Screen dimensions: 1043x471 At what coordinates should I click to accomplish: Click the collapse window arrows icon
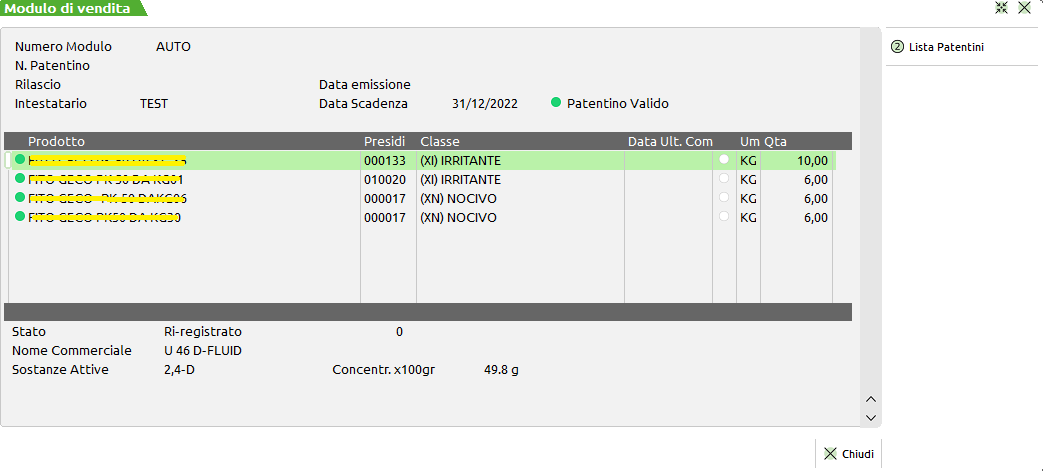1002,8
